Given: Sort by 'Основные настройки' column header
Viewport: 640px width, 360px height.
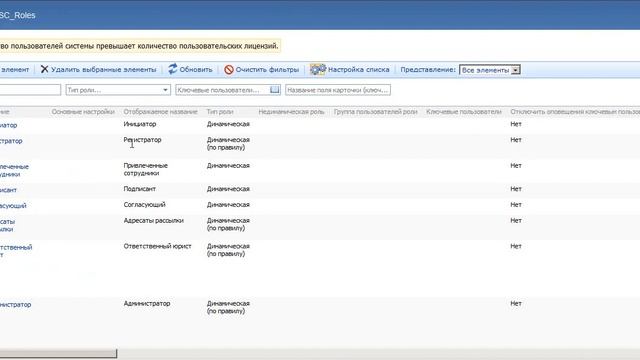Looking at the screenshot, I should (83, 111).
